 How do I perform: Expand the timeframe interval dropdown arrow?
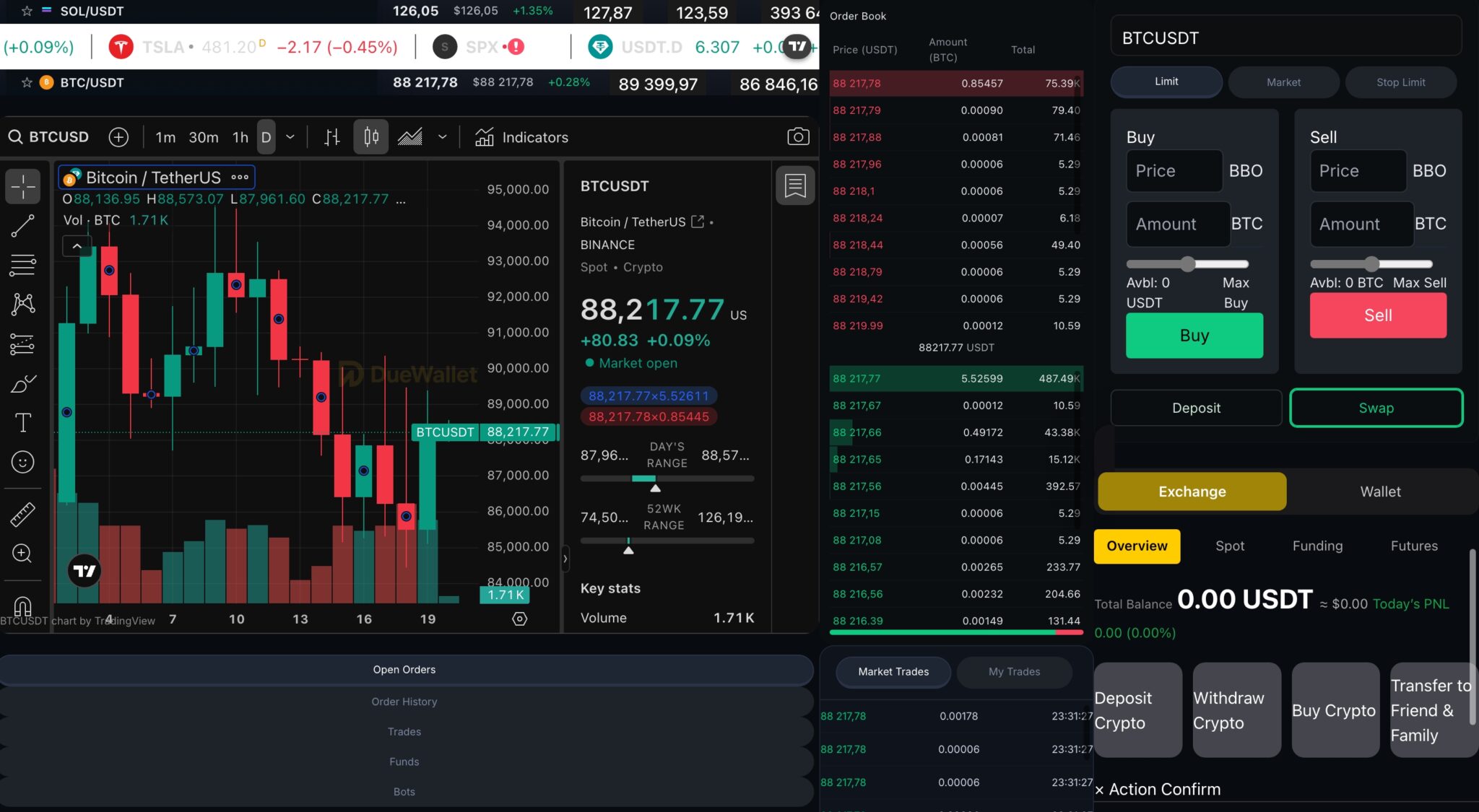pos(290,137)
